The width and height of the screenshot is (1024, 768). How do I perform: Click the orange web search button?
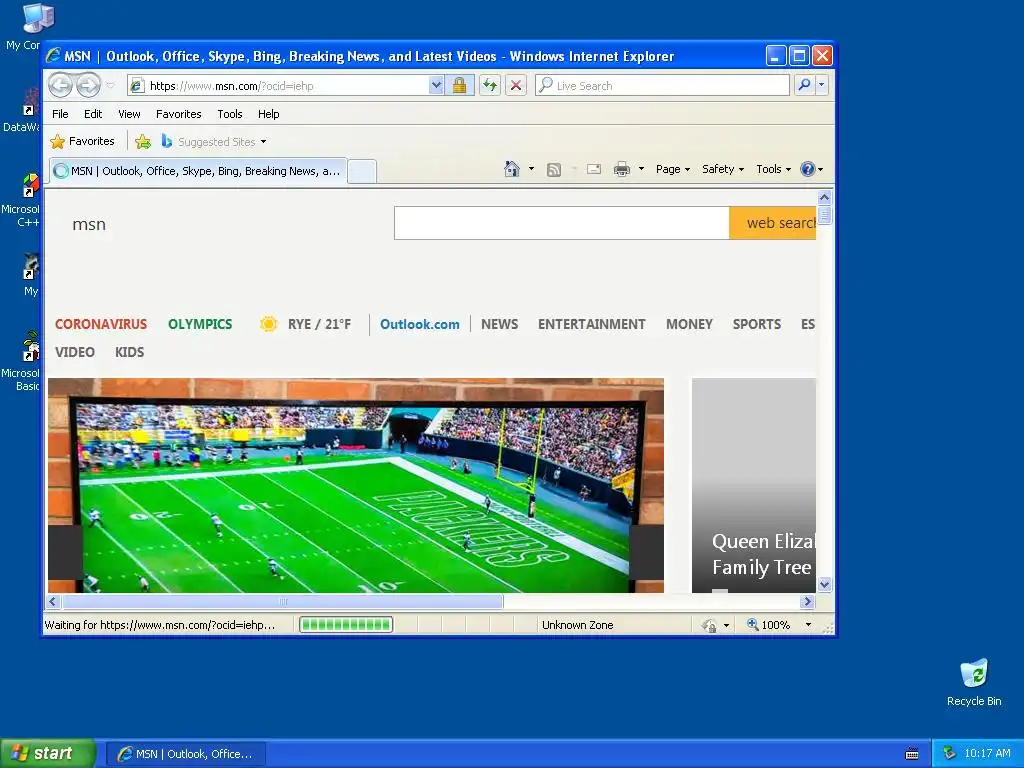[773, 223]
